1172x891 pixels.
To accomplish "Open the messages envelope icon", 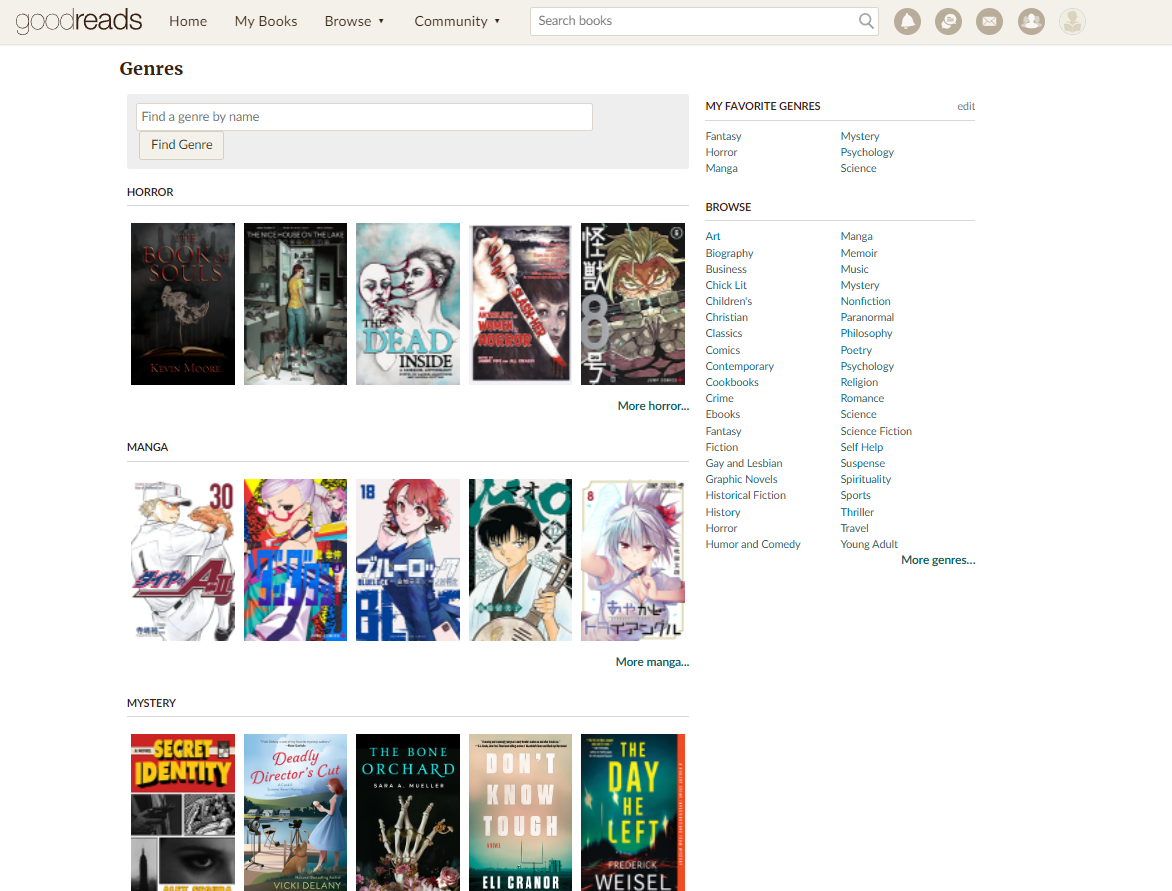I will pyautogui.click(x=989, y=21).
